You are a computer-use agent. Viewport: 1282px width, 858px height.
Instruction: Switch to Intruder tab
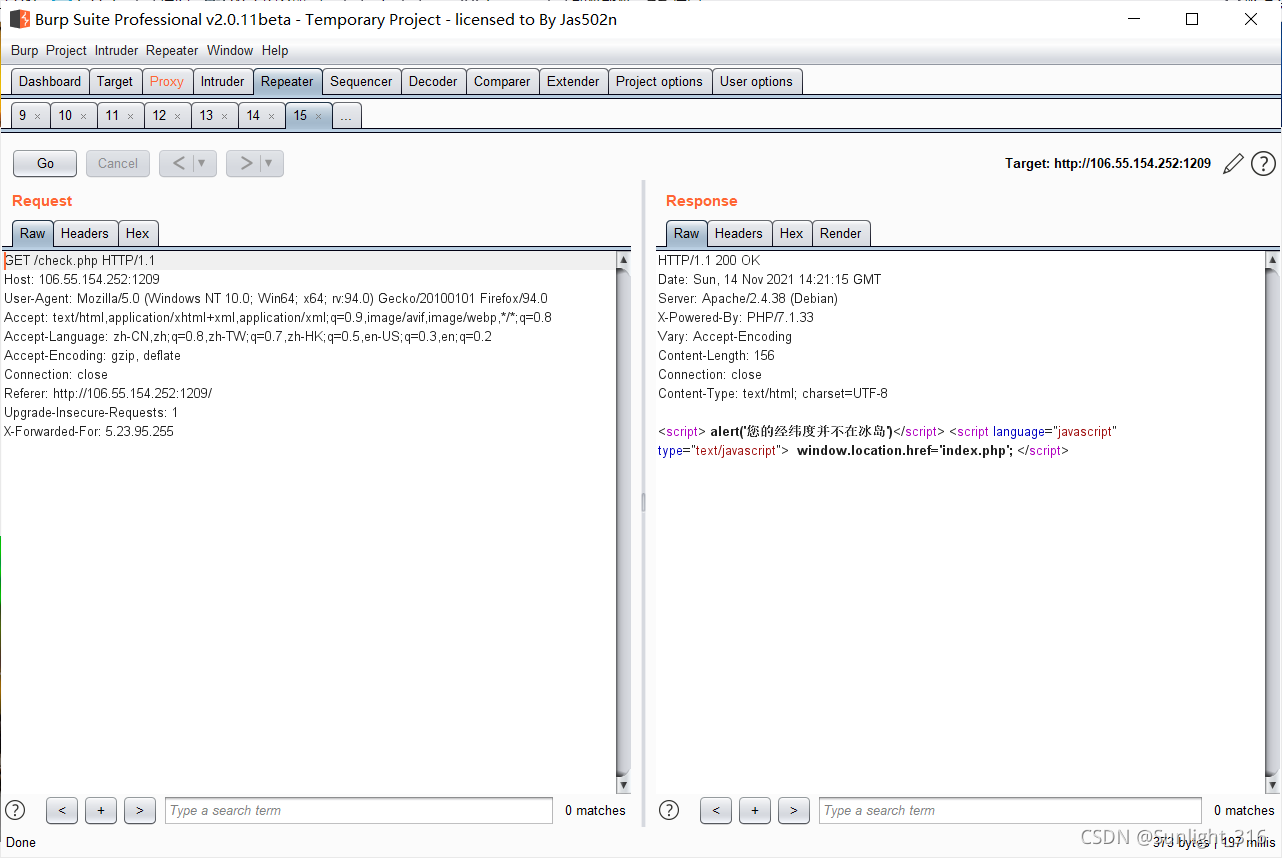point(222,81)
